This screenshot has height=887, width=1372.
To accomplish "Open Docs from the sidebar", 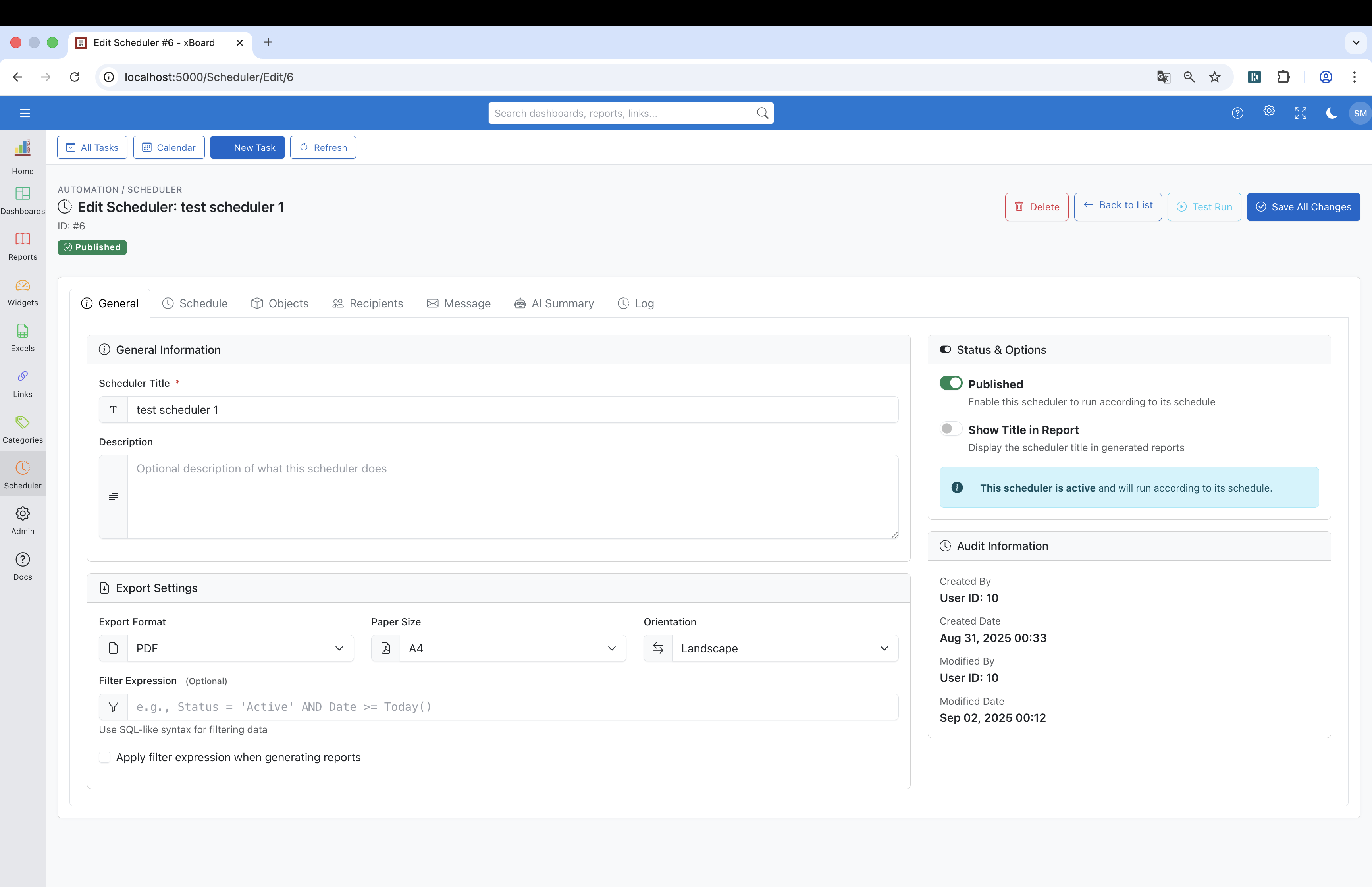I will (23, 567).
